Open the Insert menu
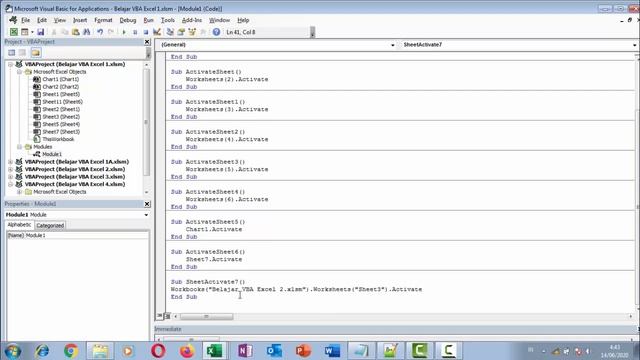Screen dimensions: 640x360 click(x=80, y=20)
